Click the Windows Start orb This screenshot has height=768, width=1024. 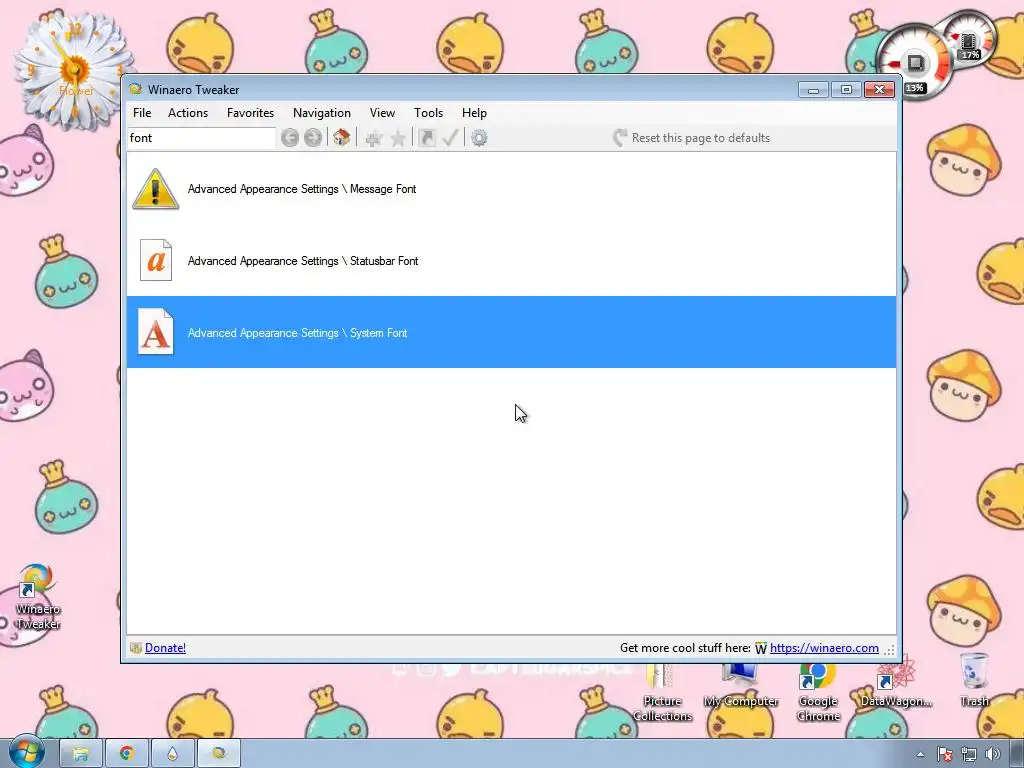pyautogui.click(x=26, y=752)
